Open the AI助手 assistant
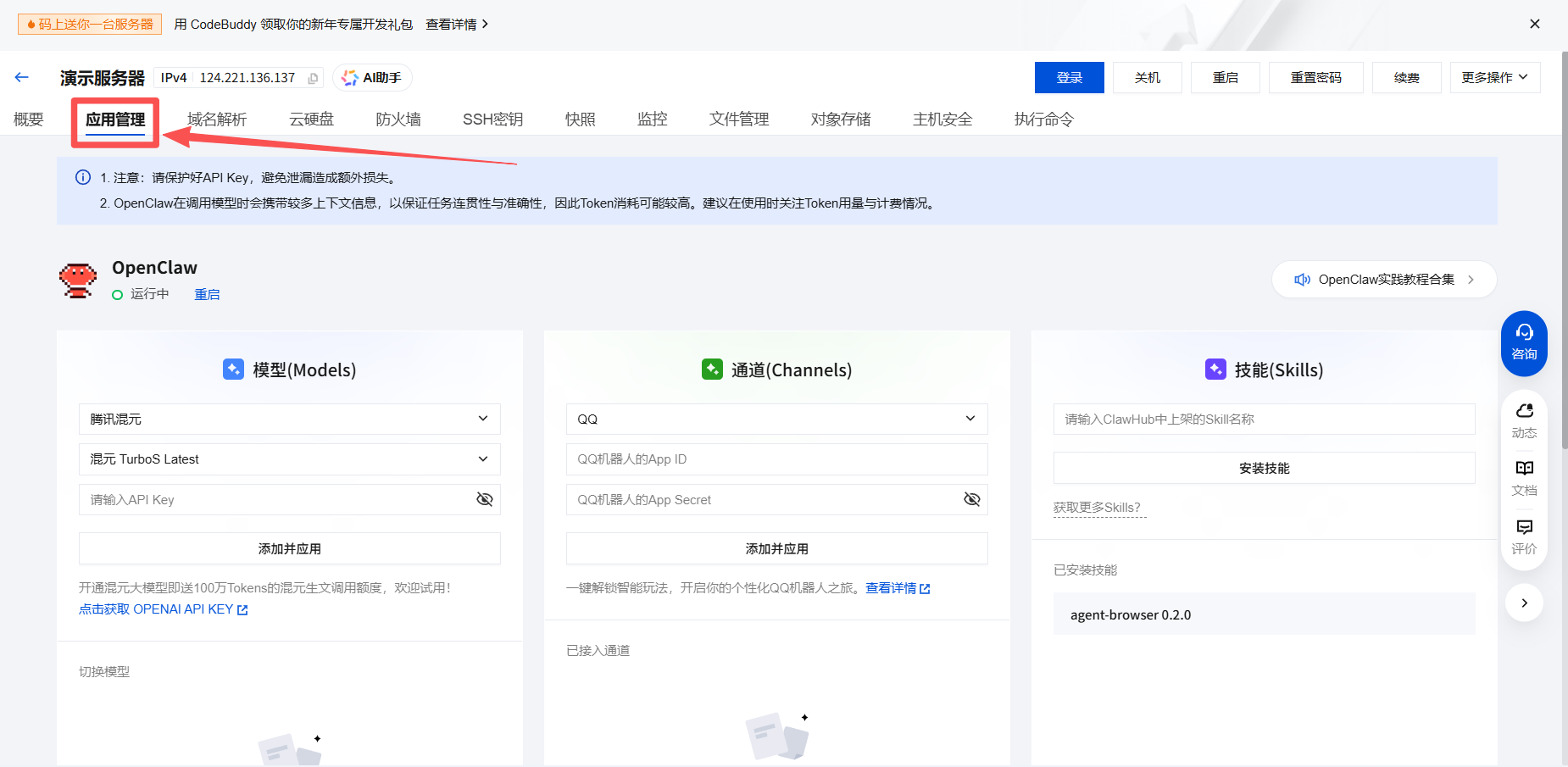 [x=372, y=77]
